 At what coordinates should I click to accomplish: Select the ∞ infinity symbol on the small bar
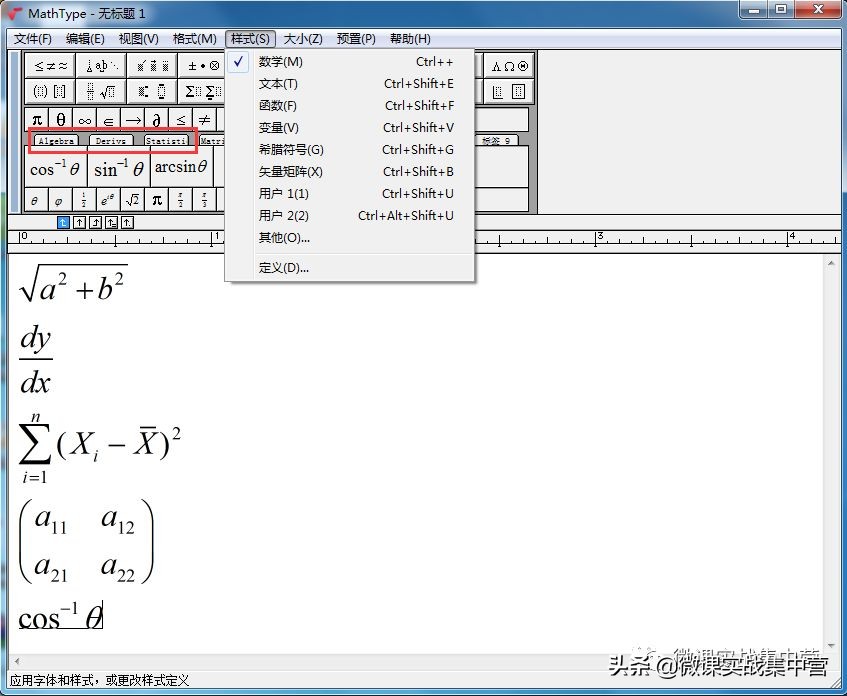coord(84,118)
